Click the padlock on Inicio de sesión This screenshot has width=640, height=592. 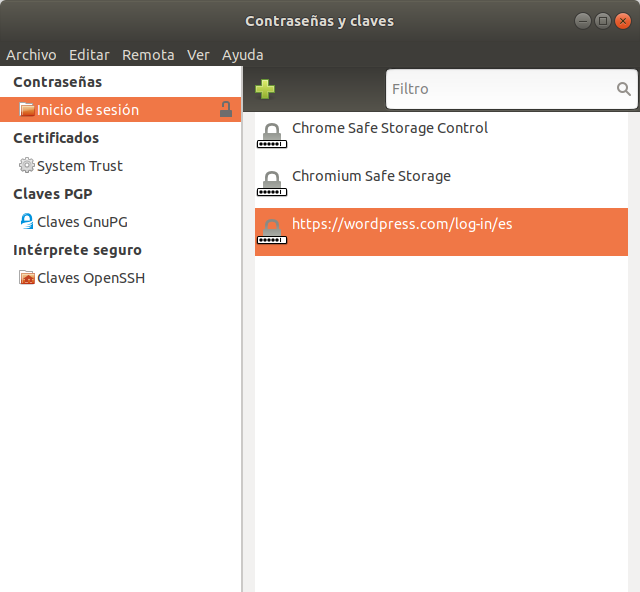[226, 110]
